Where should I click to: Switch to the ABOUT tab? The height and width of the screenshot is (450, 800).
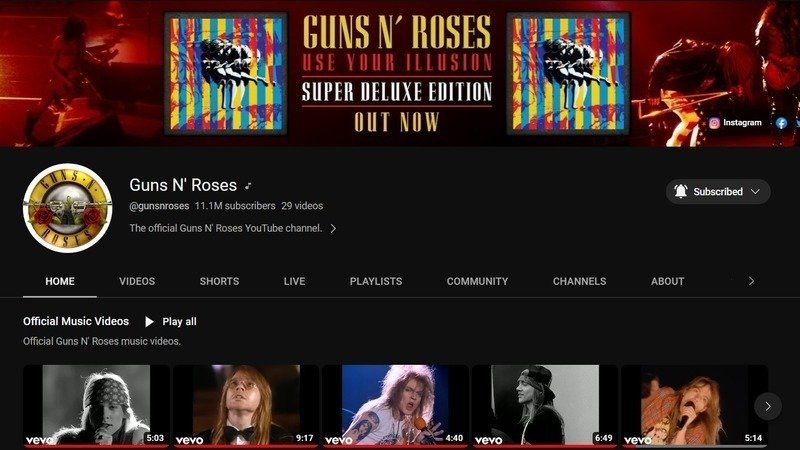[667, 281]
